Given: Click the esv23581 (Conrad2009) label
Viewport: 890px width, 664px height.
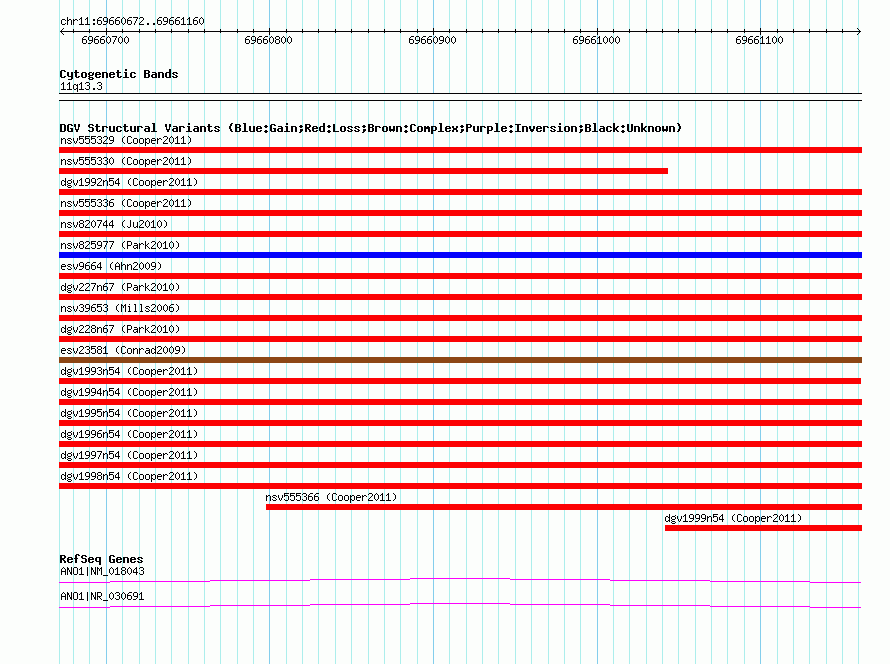Looking at the screenshot, I should (x=123, y=350).
